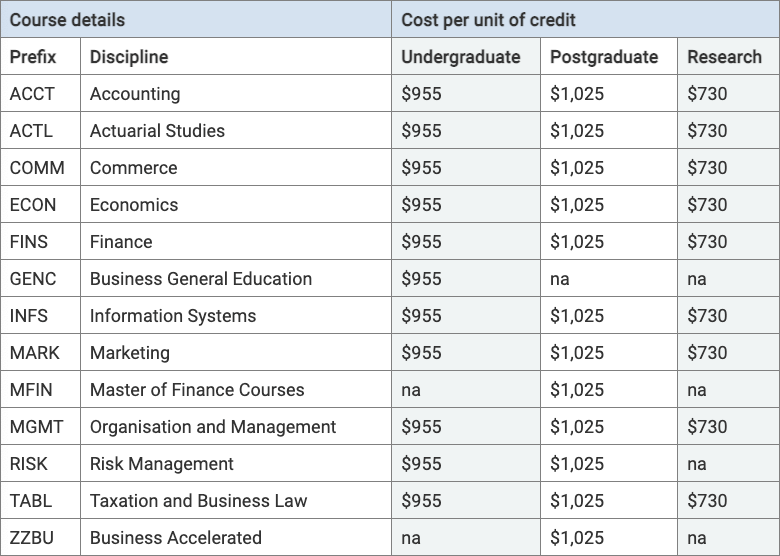Select the Master of Finance Courses cell

tap(197, 390)
